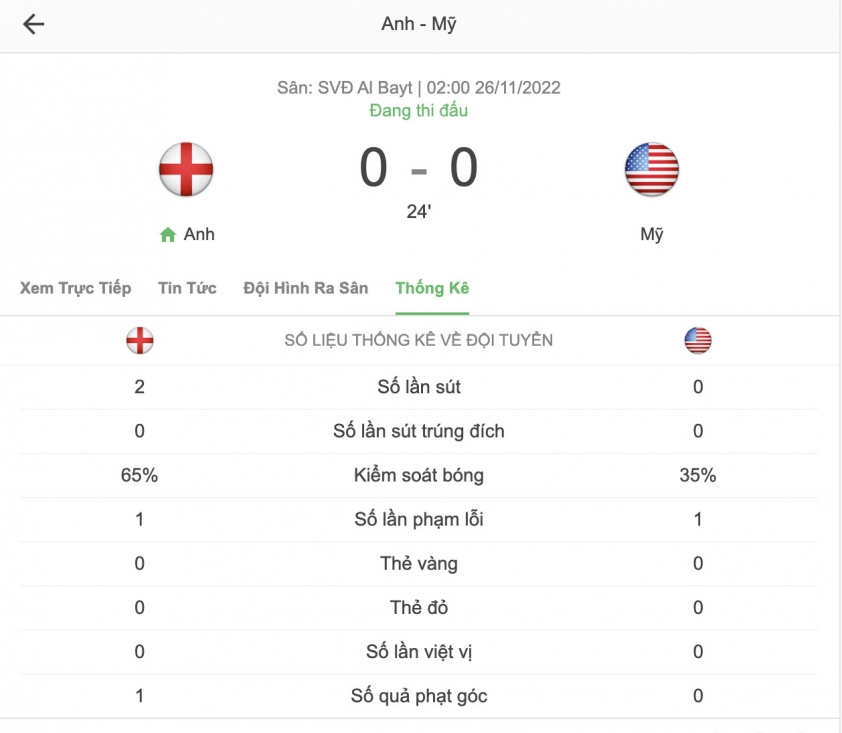Click the Anh team name

[199, 234]
